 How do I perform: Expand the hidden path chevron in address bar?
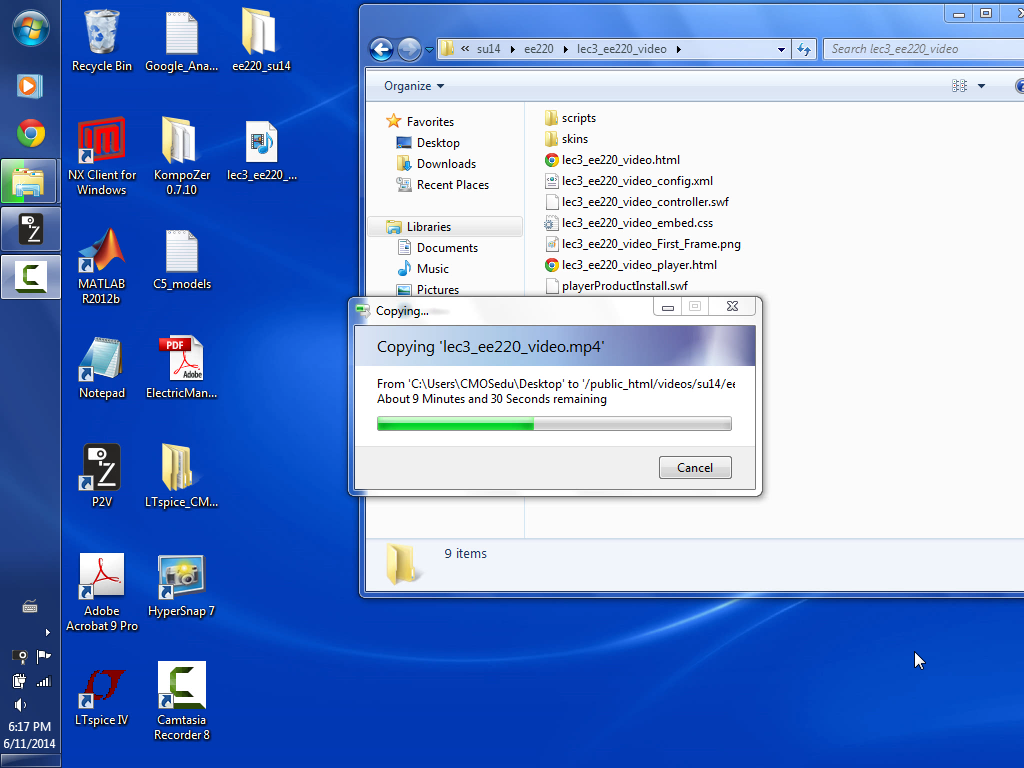pyautogui.click(x=465, y=49)
